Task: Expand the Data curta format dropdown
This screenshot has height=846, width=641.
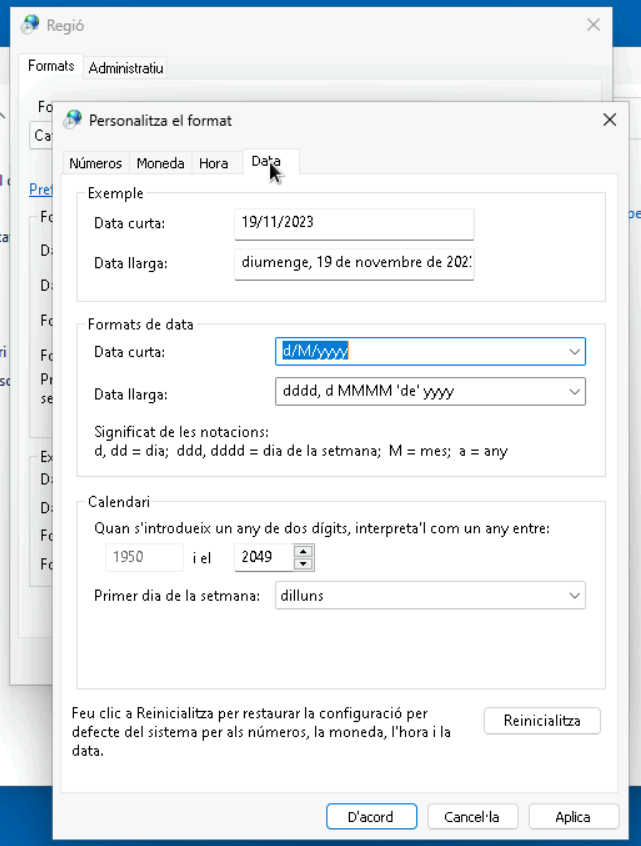Action: point(574,352)
